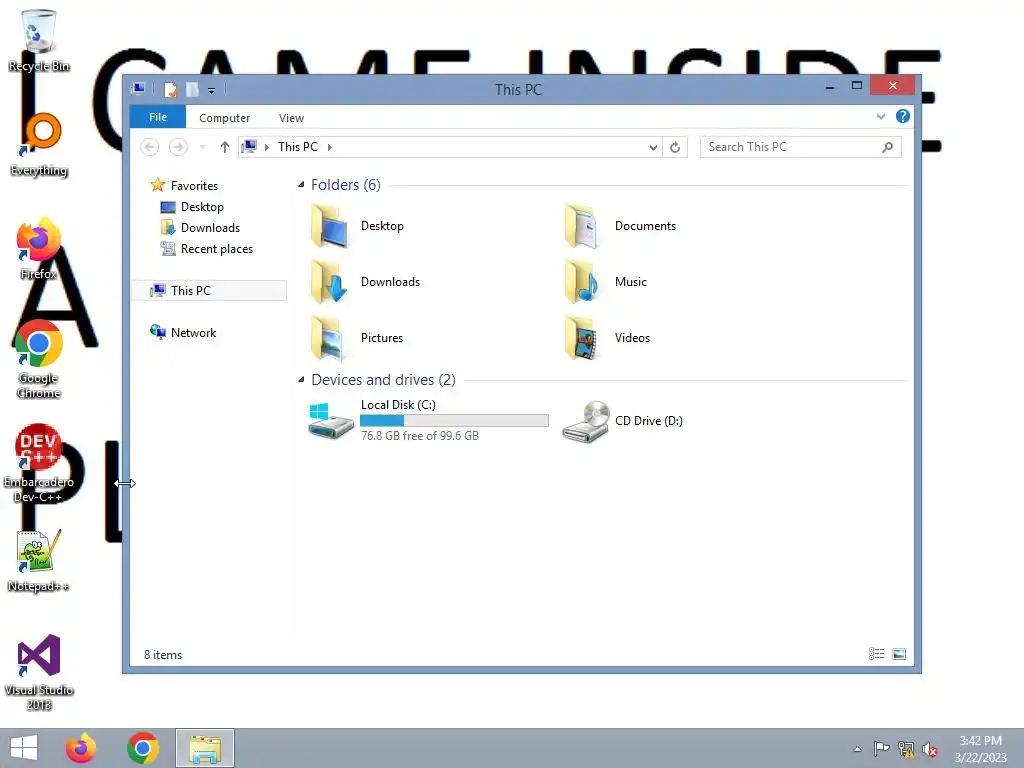Click This PC breadcrumb in address bar

298,147
